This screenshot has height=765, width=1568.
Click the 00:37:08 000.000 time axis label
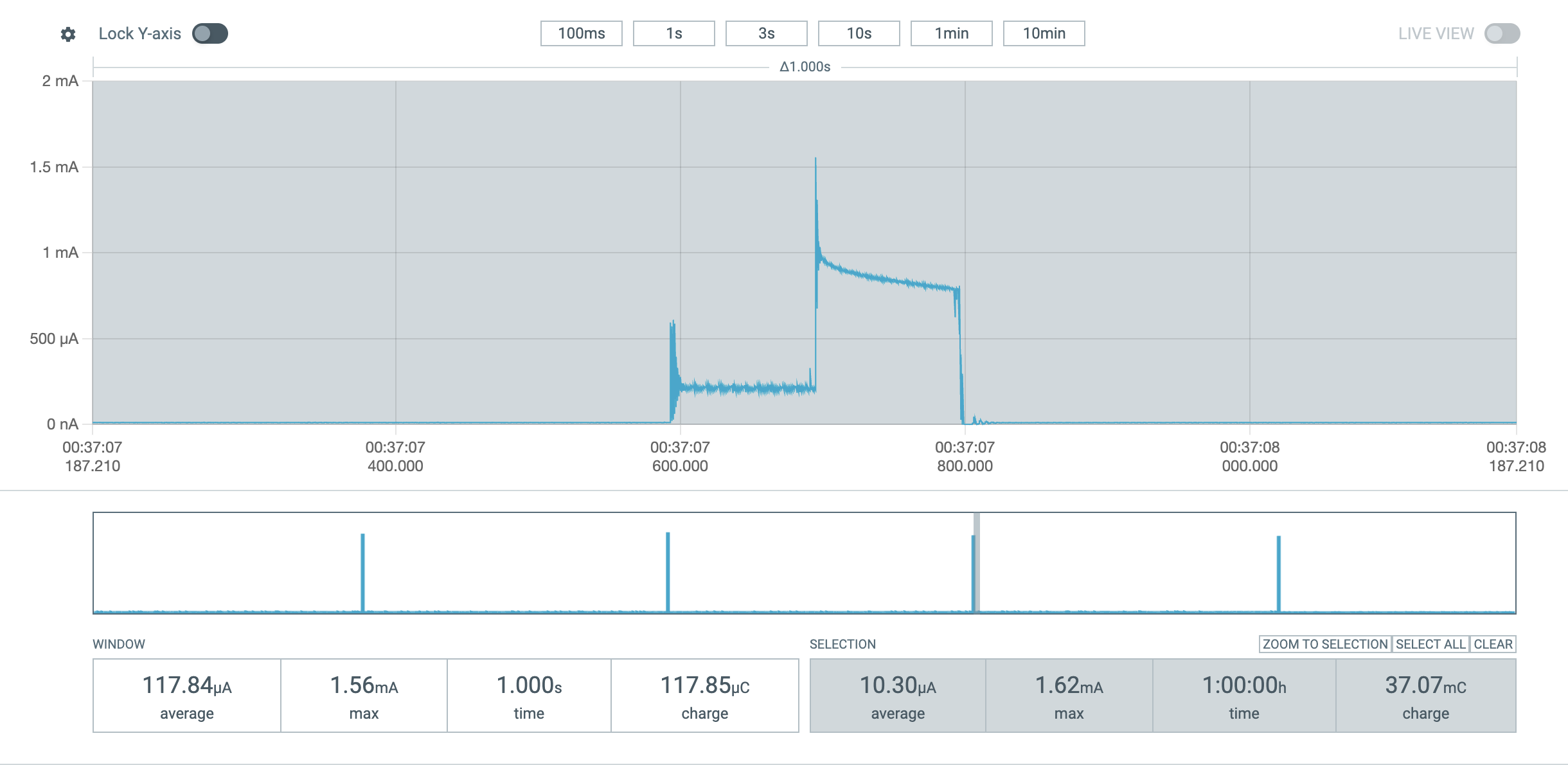pyautogui.click(x=1250, y=456)
